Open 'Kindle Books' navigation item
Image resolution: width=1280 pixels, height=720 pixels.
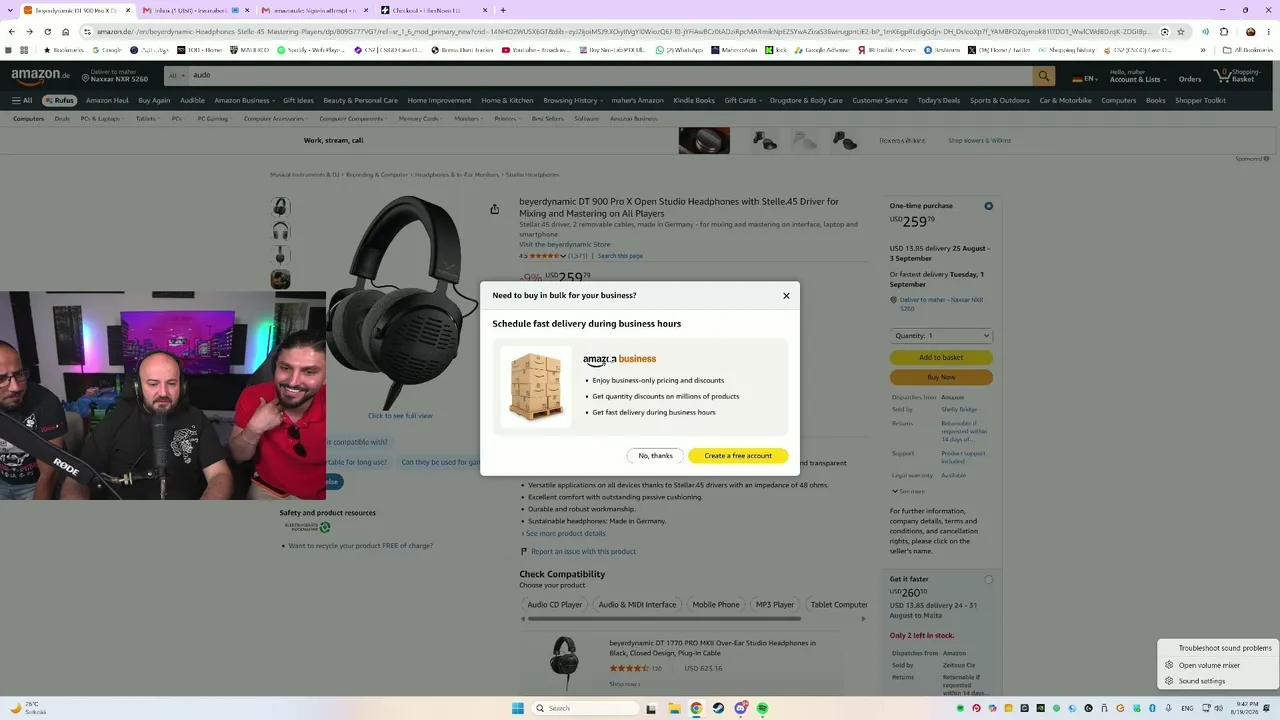click(694, 100)
